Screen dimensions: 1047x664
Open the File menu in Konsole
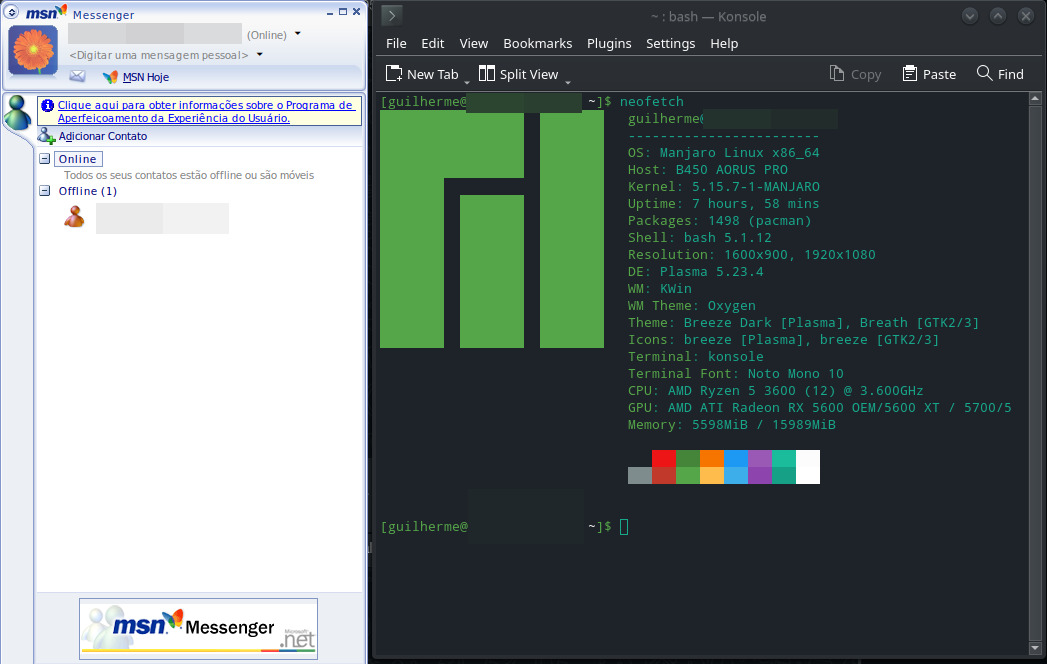point(395,43)
